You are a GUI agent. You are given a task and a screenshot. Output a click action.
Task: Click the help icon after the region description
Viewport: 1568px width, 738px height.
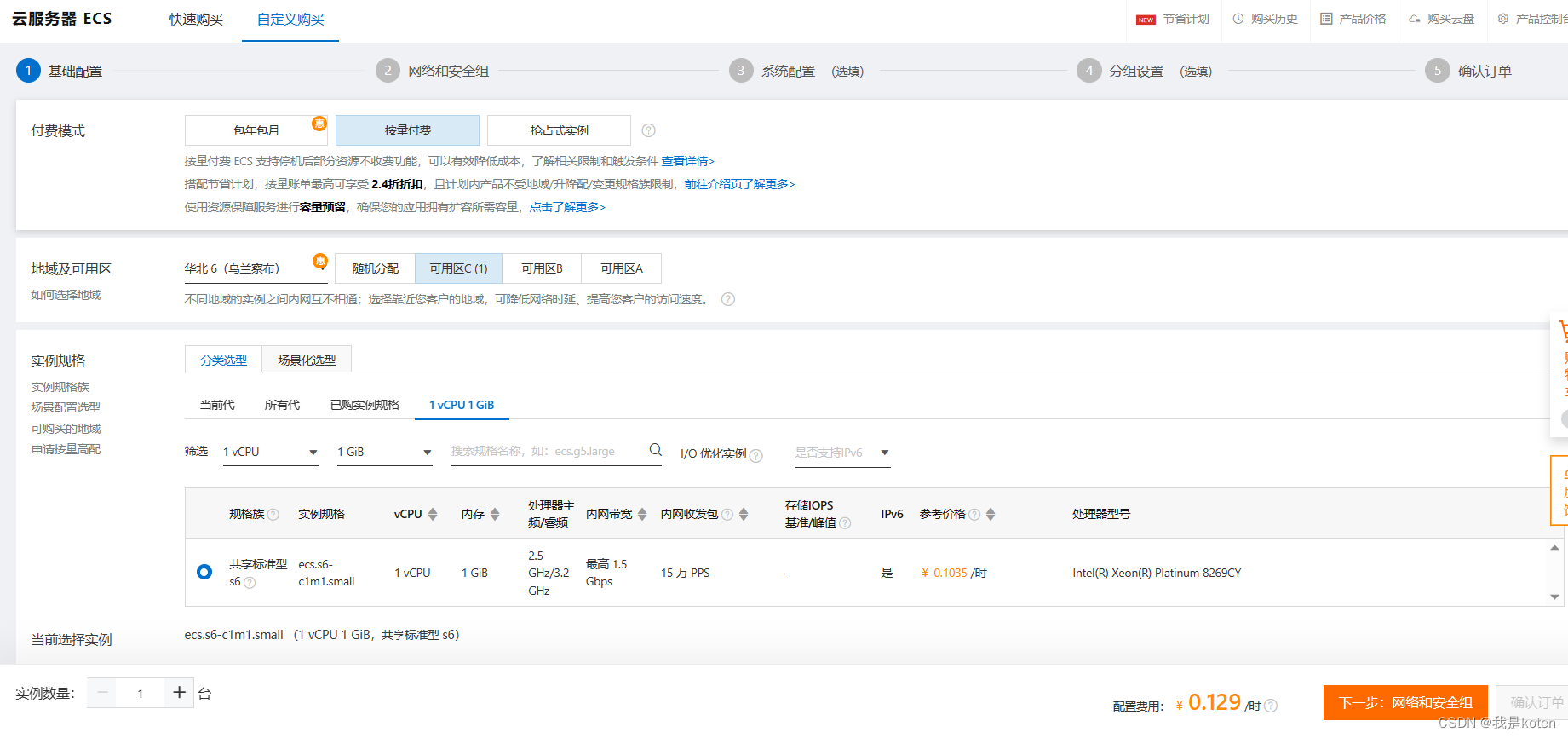pos(728,299)
